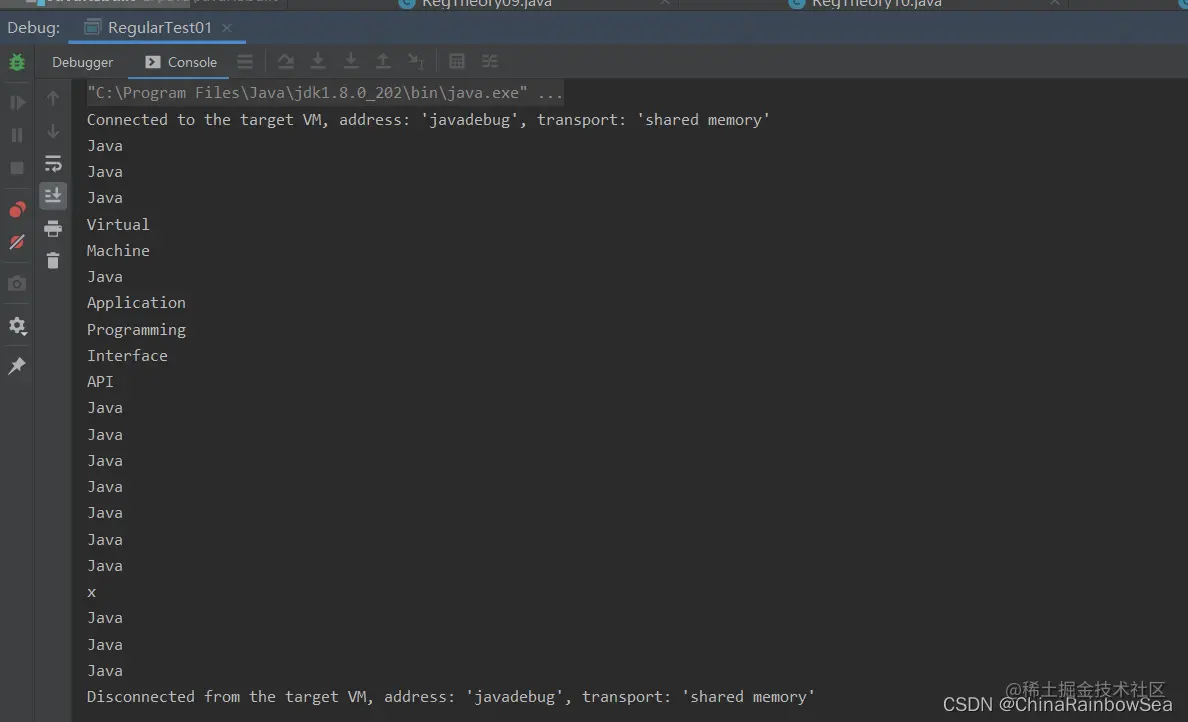Open debug settings gear icon
The image size is (1188, 722).
point(17,326)
